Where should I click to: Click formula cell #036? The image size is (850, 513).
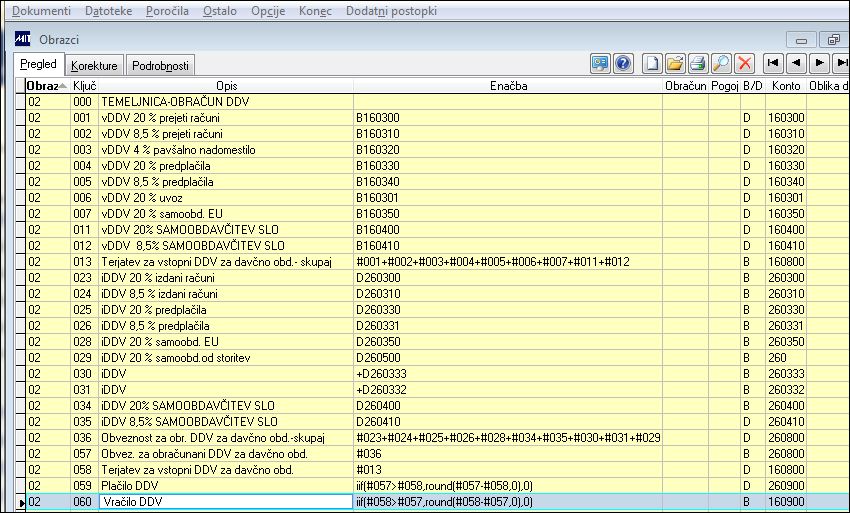click(508, 453)
